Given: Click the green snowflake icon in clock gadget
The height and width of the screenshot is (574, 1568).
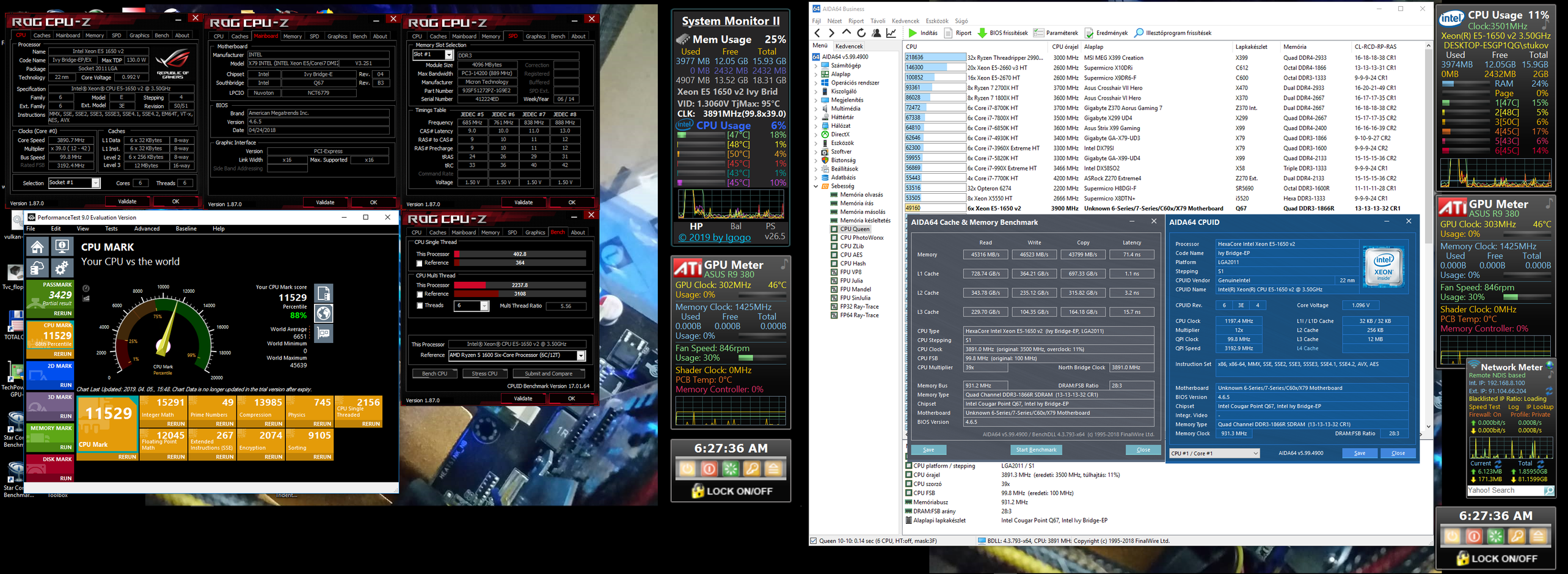Looking at the screenshot, I should coord(731,469).
